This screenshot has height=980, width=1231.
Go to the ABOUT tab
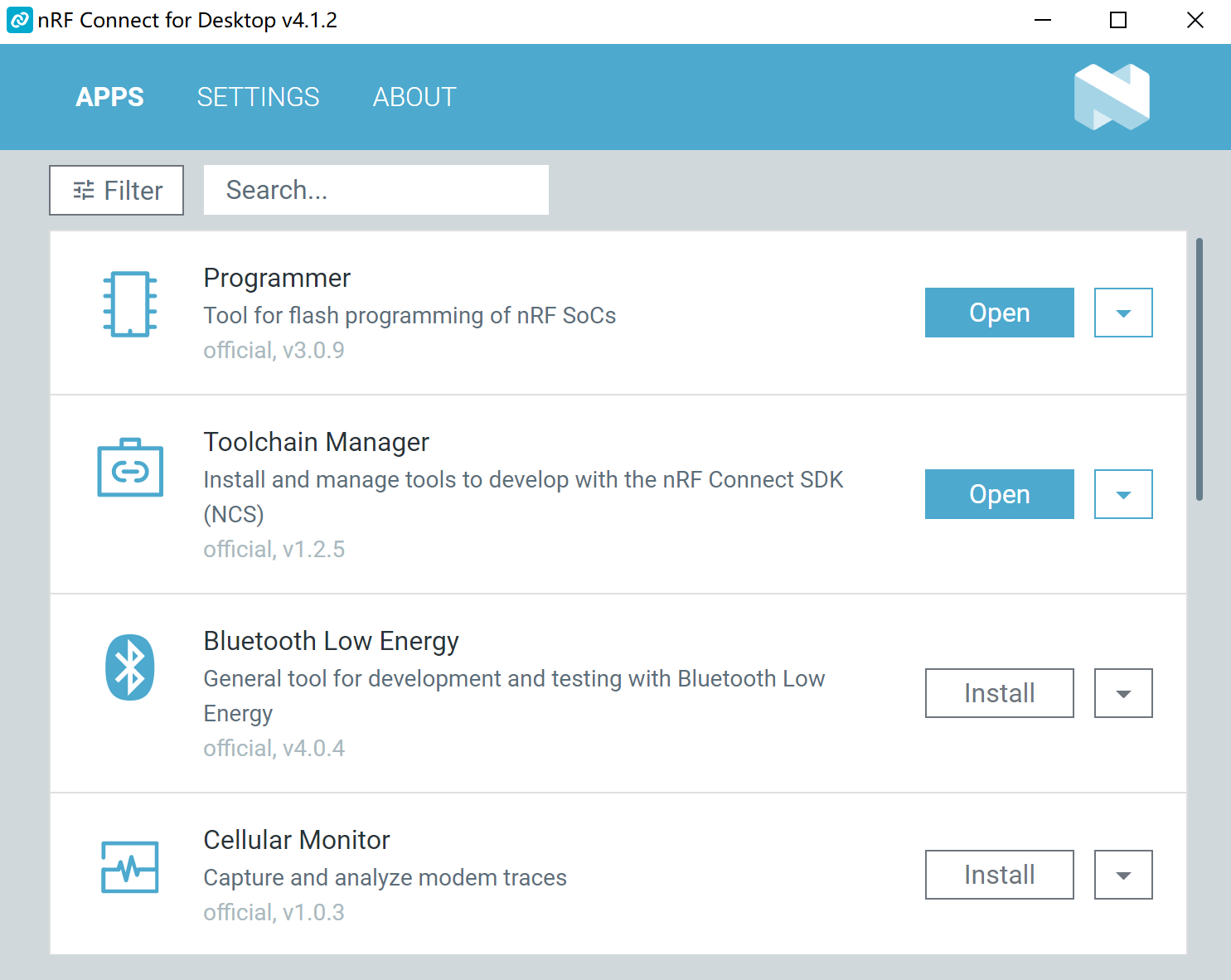(x=414, y=97)
